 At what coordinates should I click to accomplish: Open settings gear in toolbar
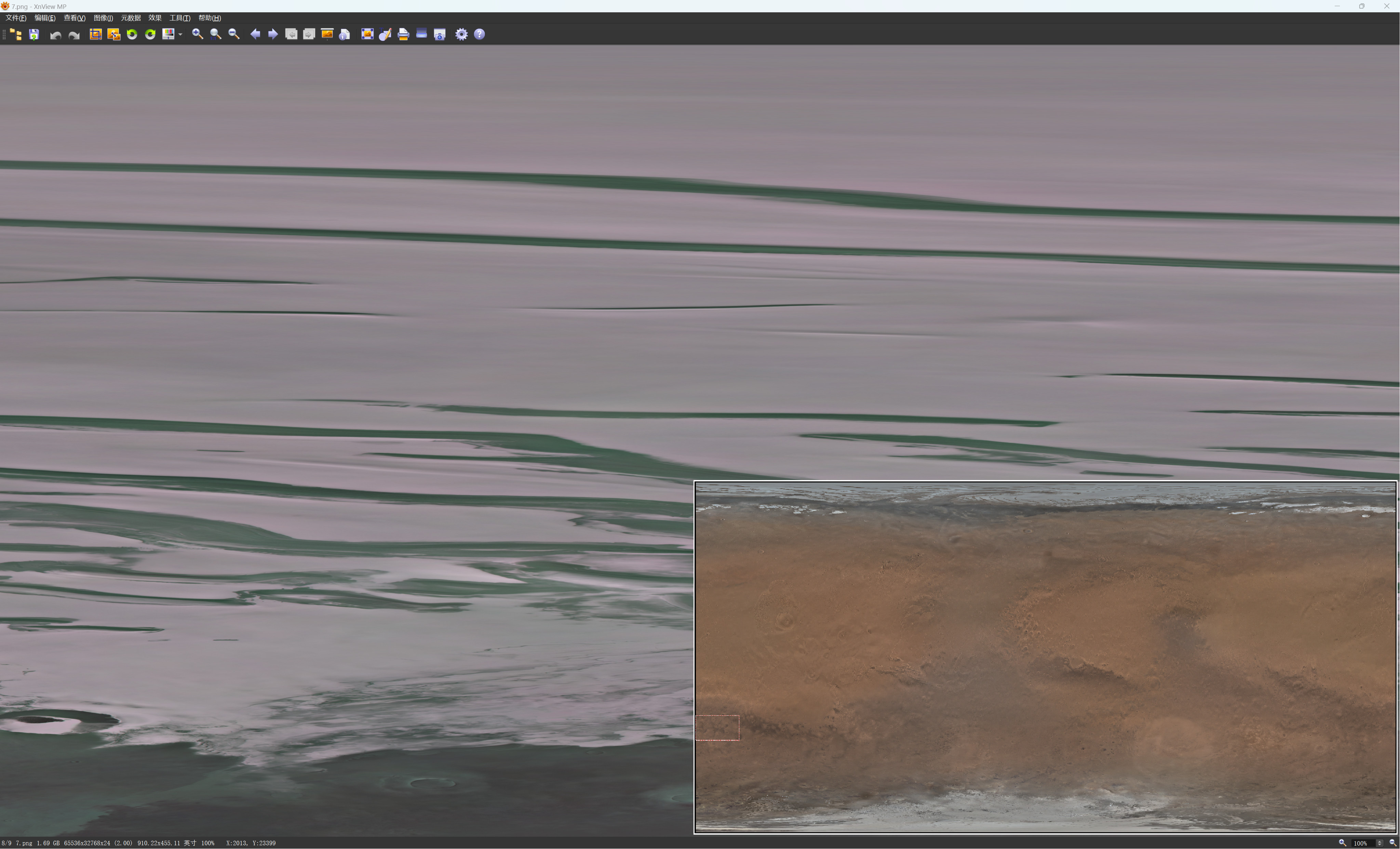click(x=461, y=35)
